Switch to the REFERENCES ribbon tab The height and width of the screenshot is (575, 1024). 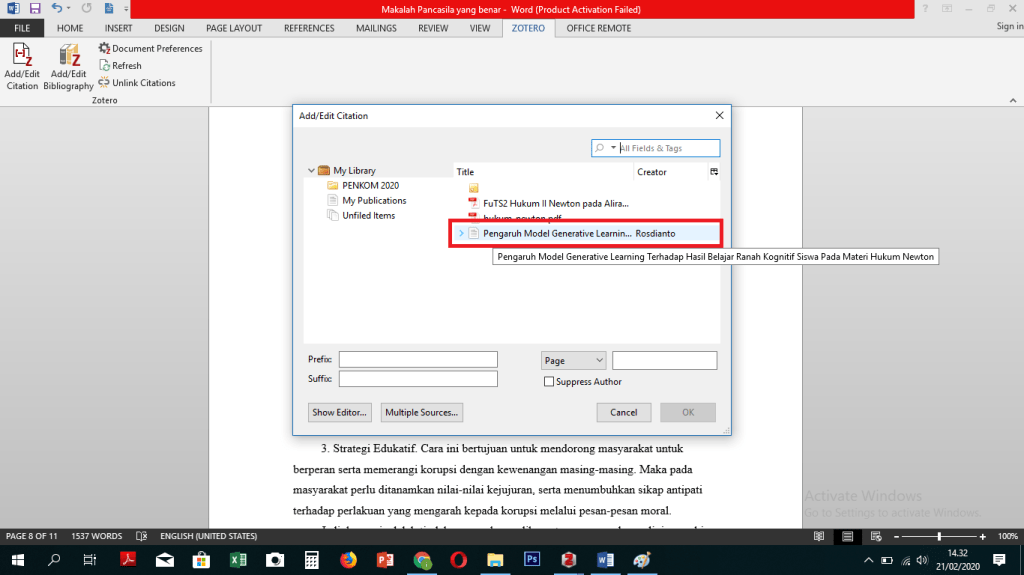[x=309, y=29]
